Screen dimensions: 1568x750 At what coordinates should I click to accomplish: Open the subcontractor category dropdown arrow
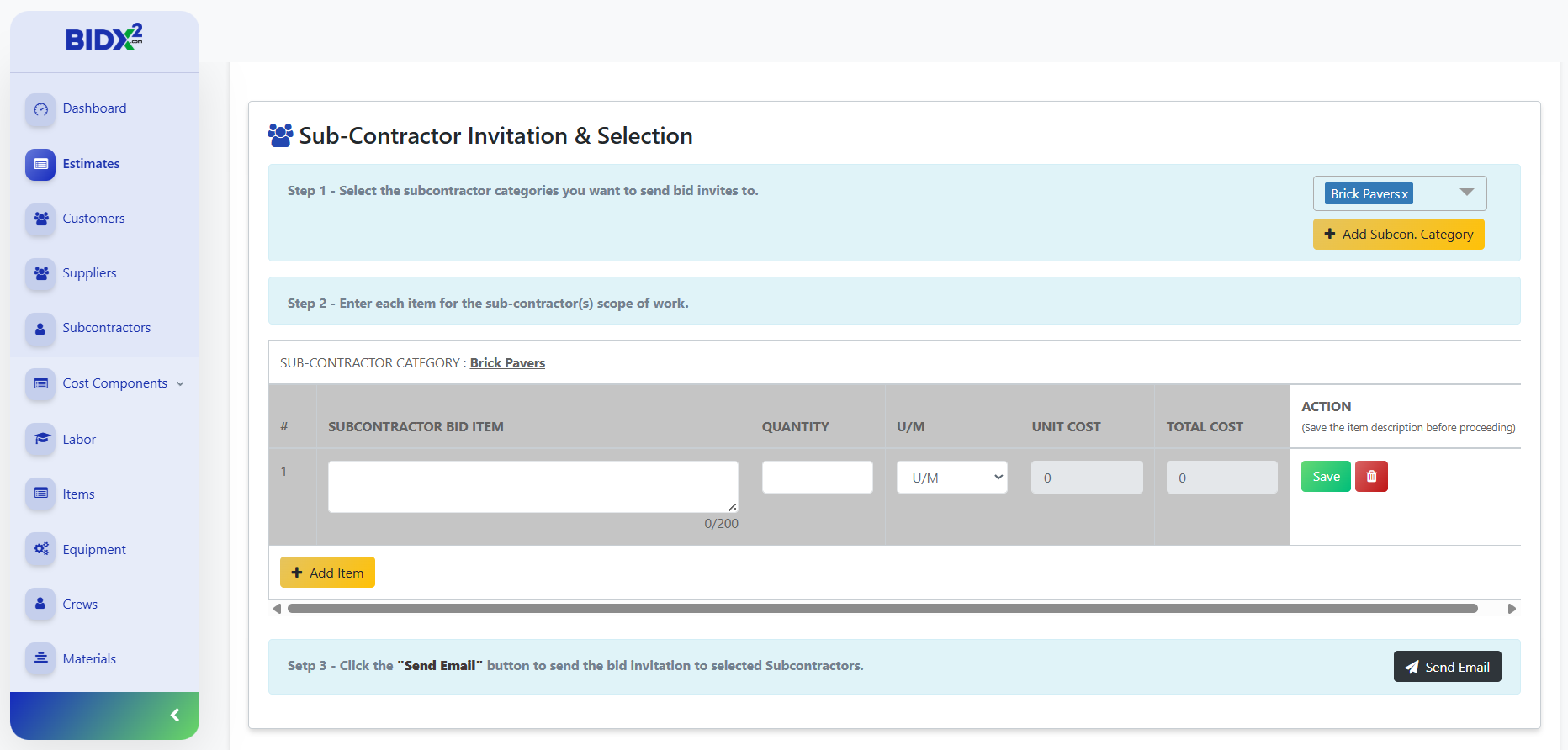pyautogui.click(x=1467, y=193)
